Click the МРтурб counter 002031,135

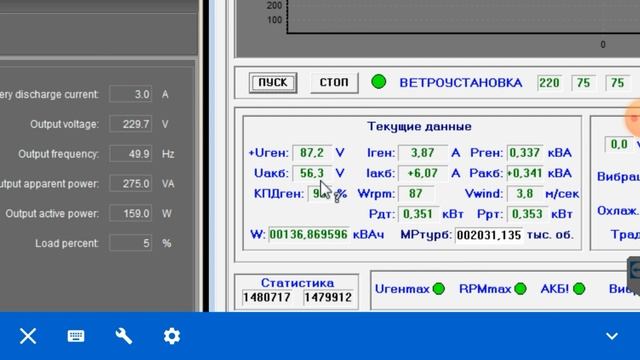(x=489, y=235)
